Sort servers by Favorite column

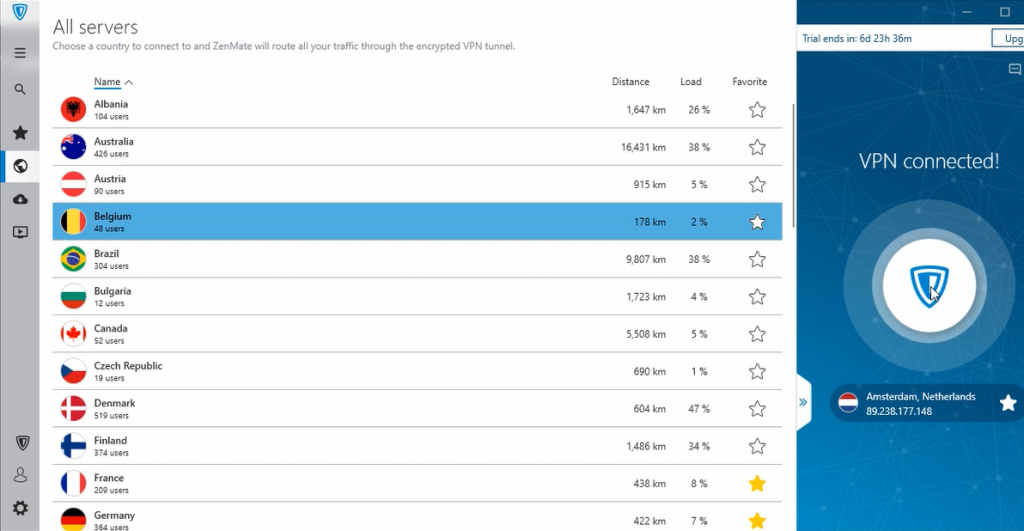pyautogui.click(x=749, y=82)
